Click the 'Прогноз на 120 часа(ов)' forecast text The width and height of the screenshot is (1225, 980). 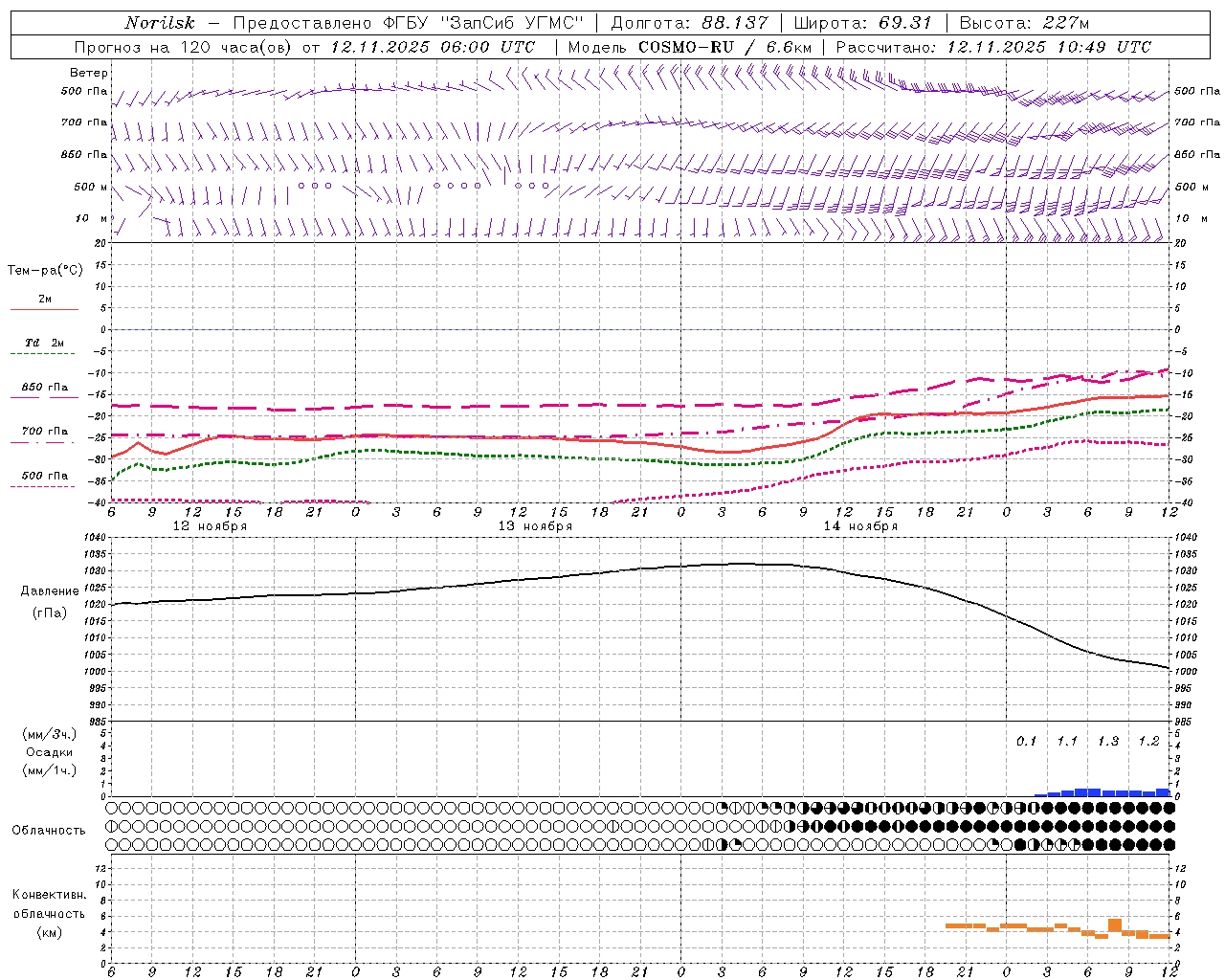[x=184, y=47]
